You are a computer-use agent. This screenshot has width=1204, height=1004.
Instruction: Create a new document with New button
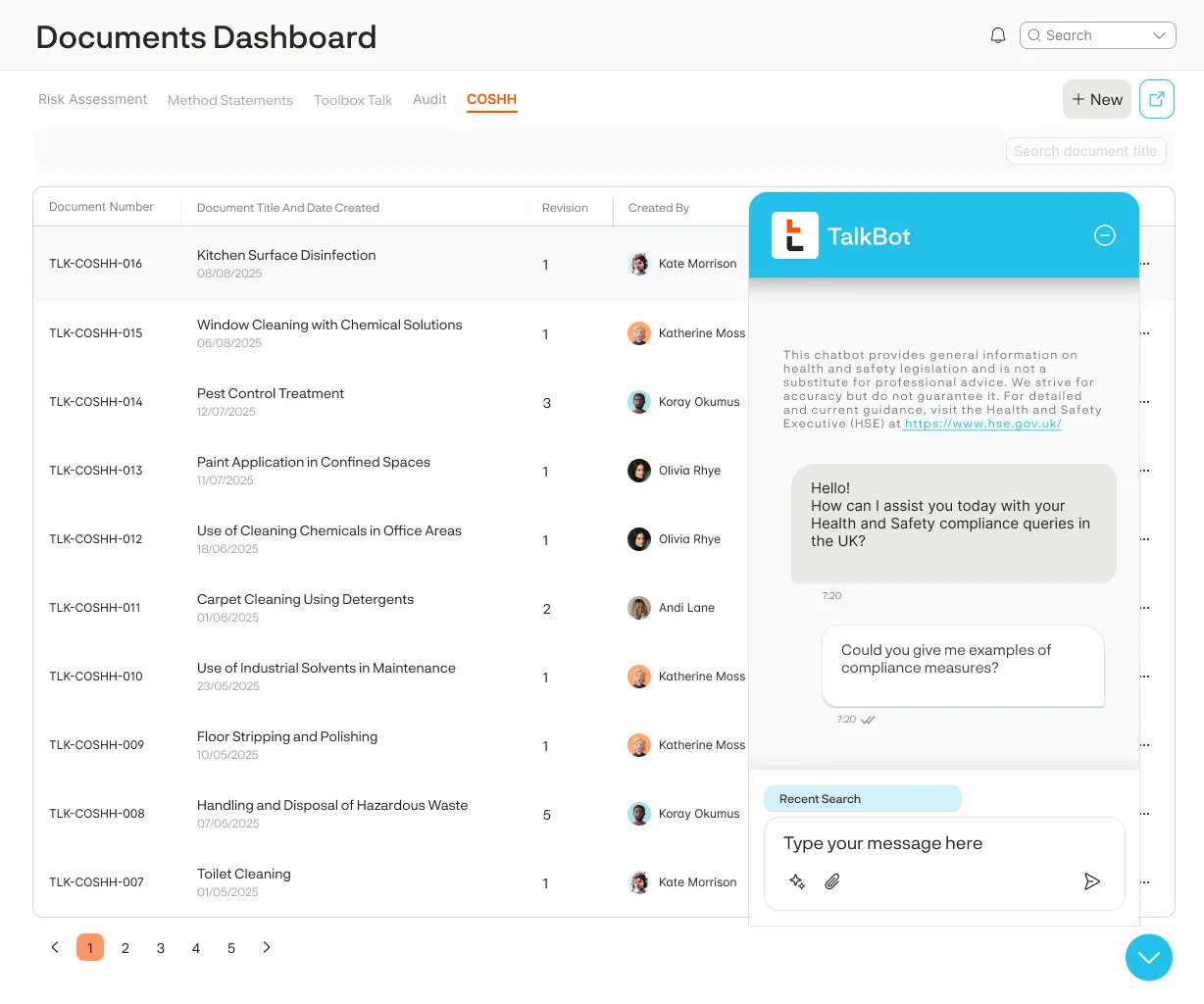point(1097,99)
